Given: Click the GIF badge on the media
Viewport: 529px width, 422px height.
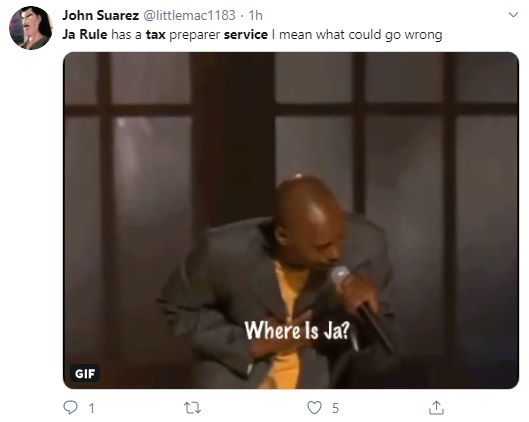Looking at the screenshot, I should [x=85, y=373].
